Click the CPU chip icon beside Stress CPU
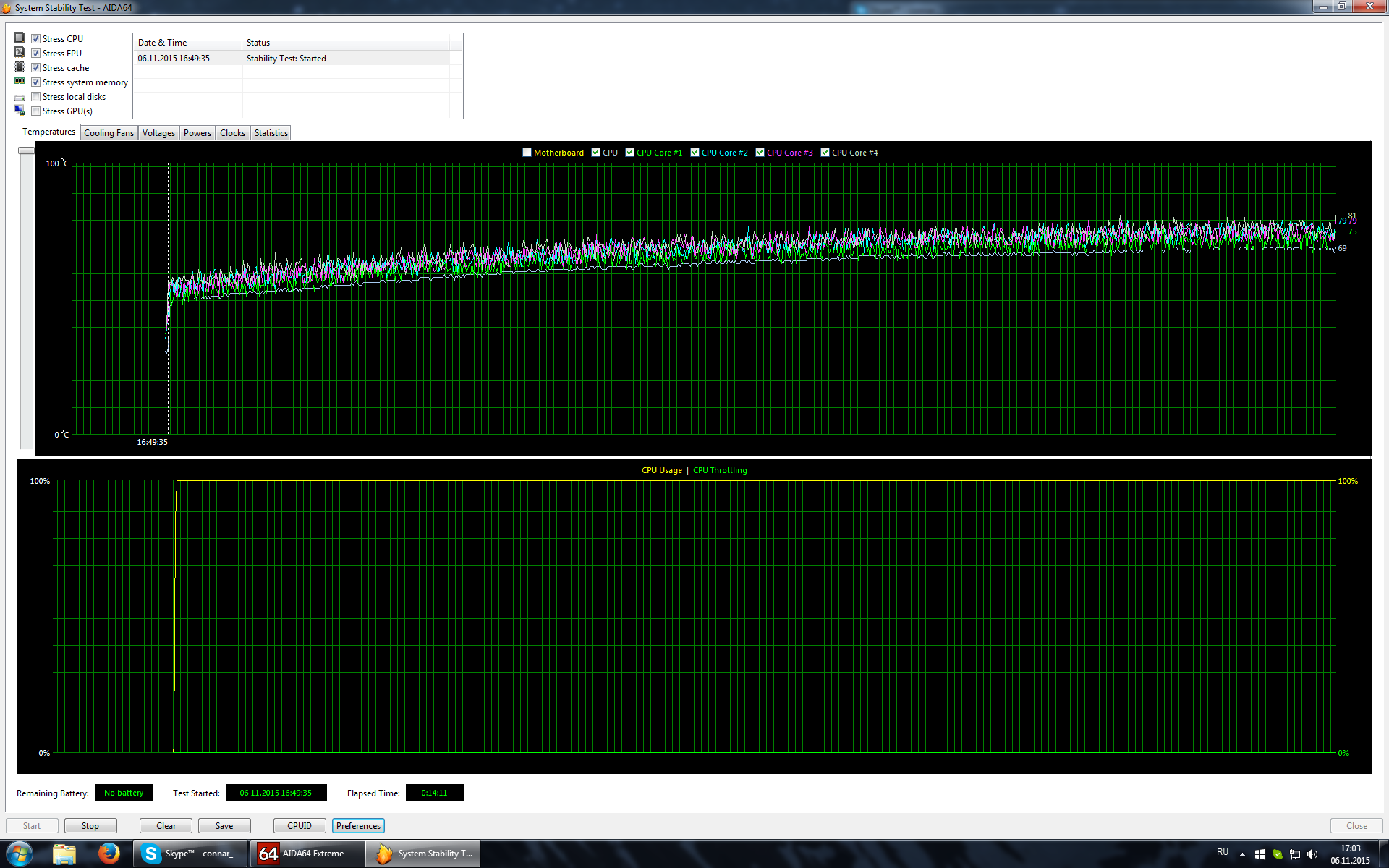Image resolution: width=1389 pixels, height=868 pixels. [20, 38]
